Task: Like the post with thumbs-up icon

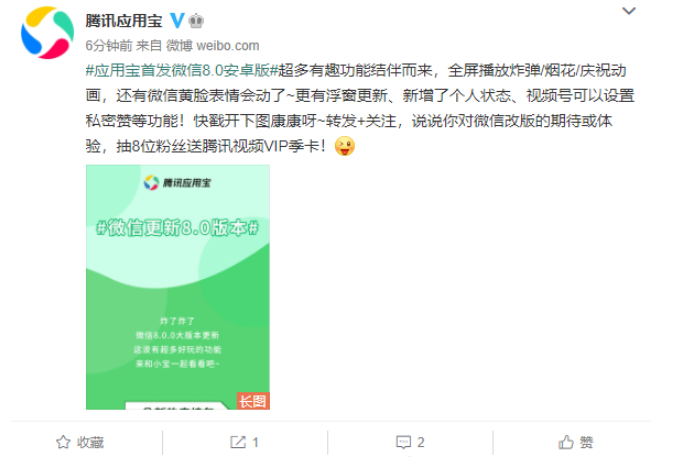Action: [x=566, y=442]
